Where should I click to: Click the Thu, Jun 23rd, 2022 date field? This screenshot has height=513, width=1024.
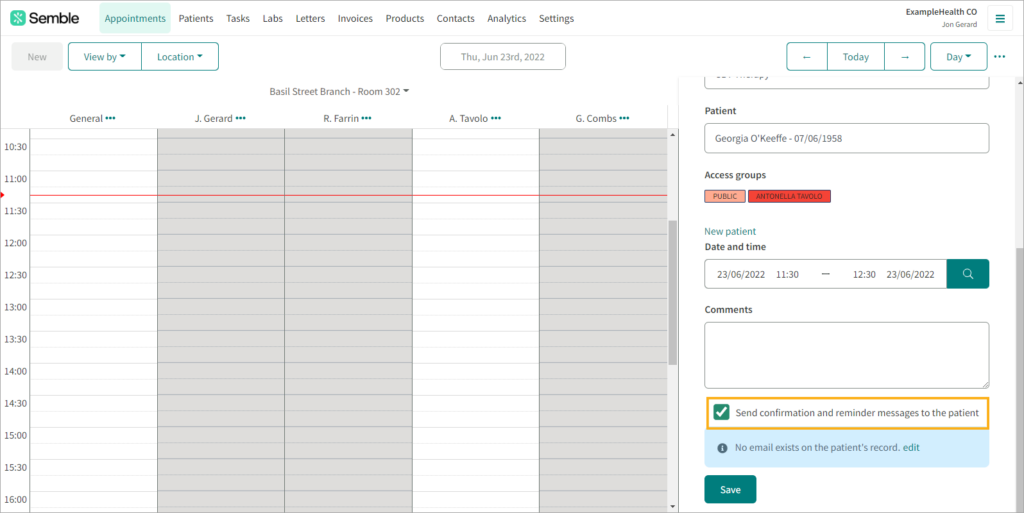coord(503,57)
